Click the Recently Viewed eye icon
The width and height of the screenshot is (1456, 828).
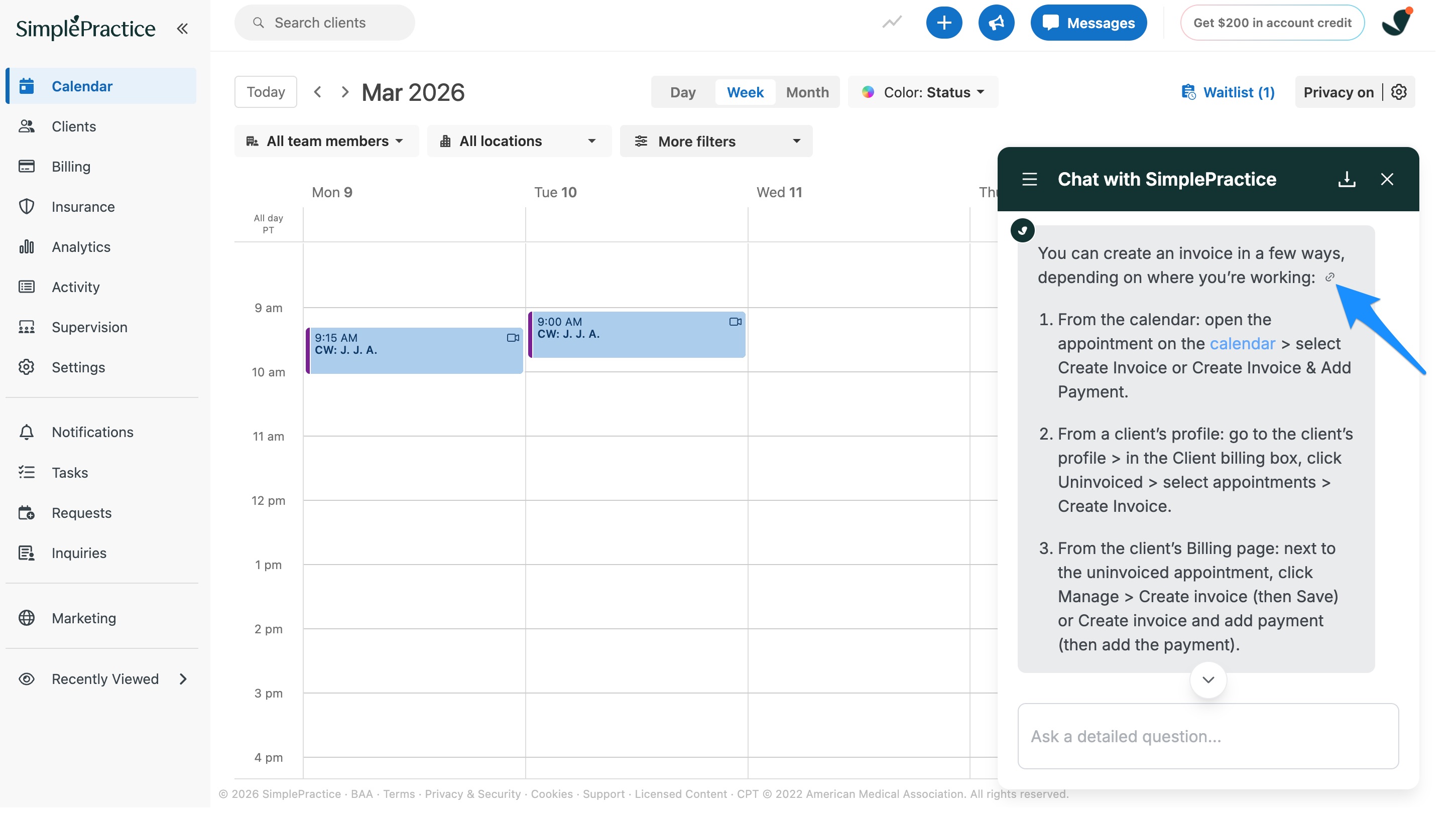(27, 679)
